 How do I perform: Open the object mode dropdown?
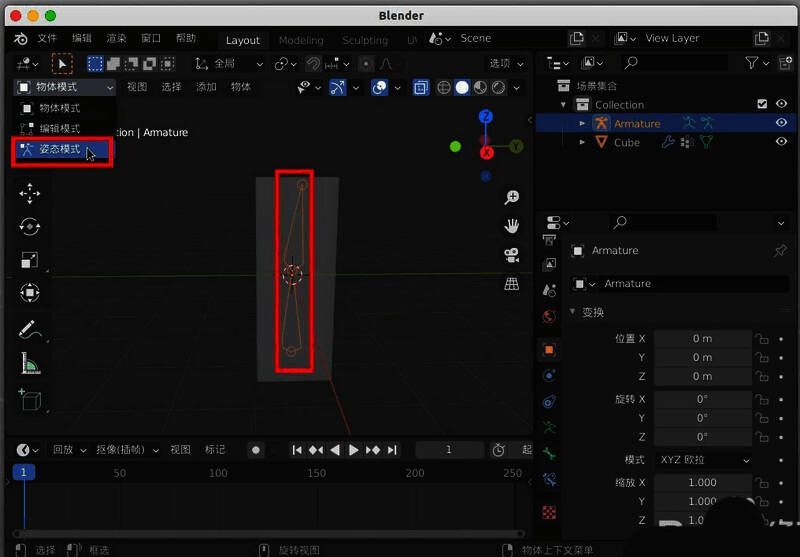click(x=64, y=87)
